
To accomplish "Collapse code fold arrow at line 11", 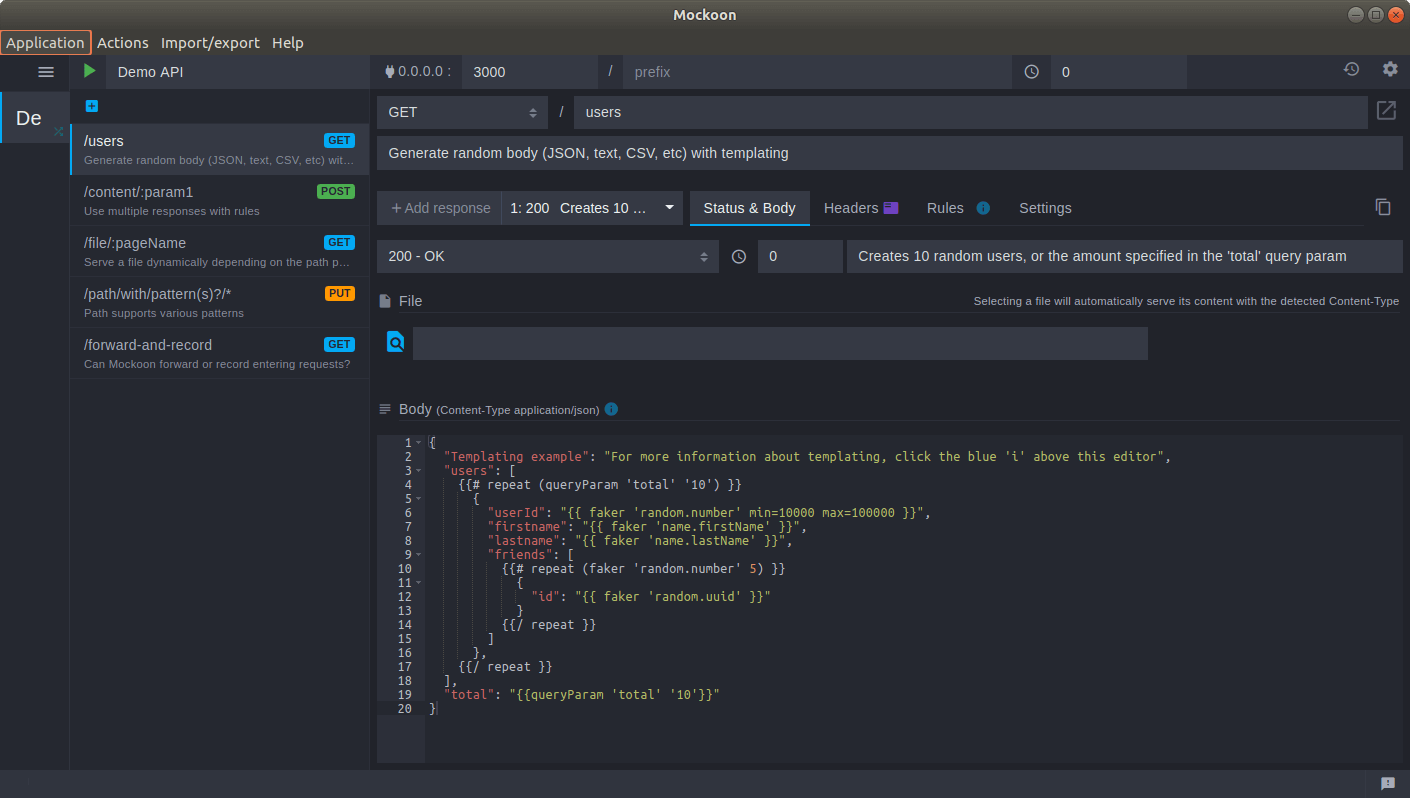I will 418,583.
